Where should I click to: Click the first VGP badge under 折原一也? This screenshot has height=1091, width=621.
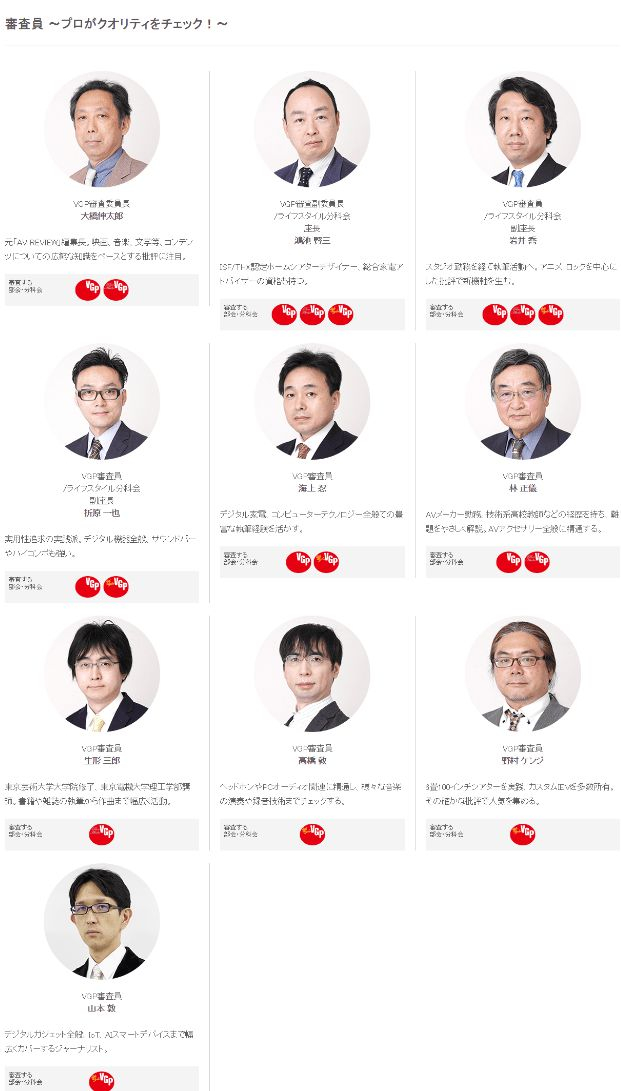pos(88,587)
